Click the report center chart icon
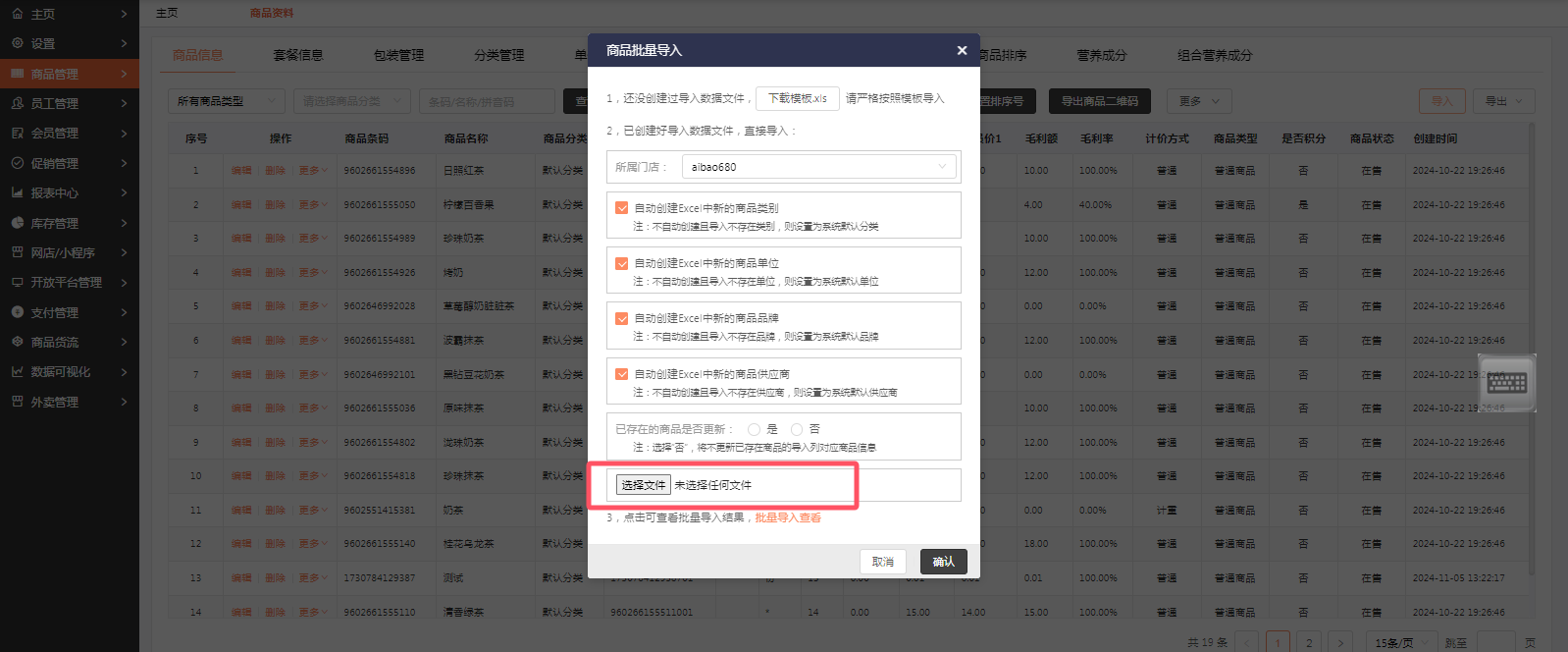Viewport: 1568px width, 652px height. (18, 192)
